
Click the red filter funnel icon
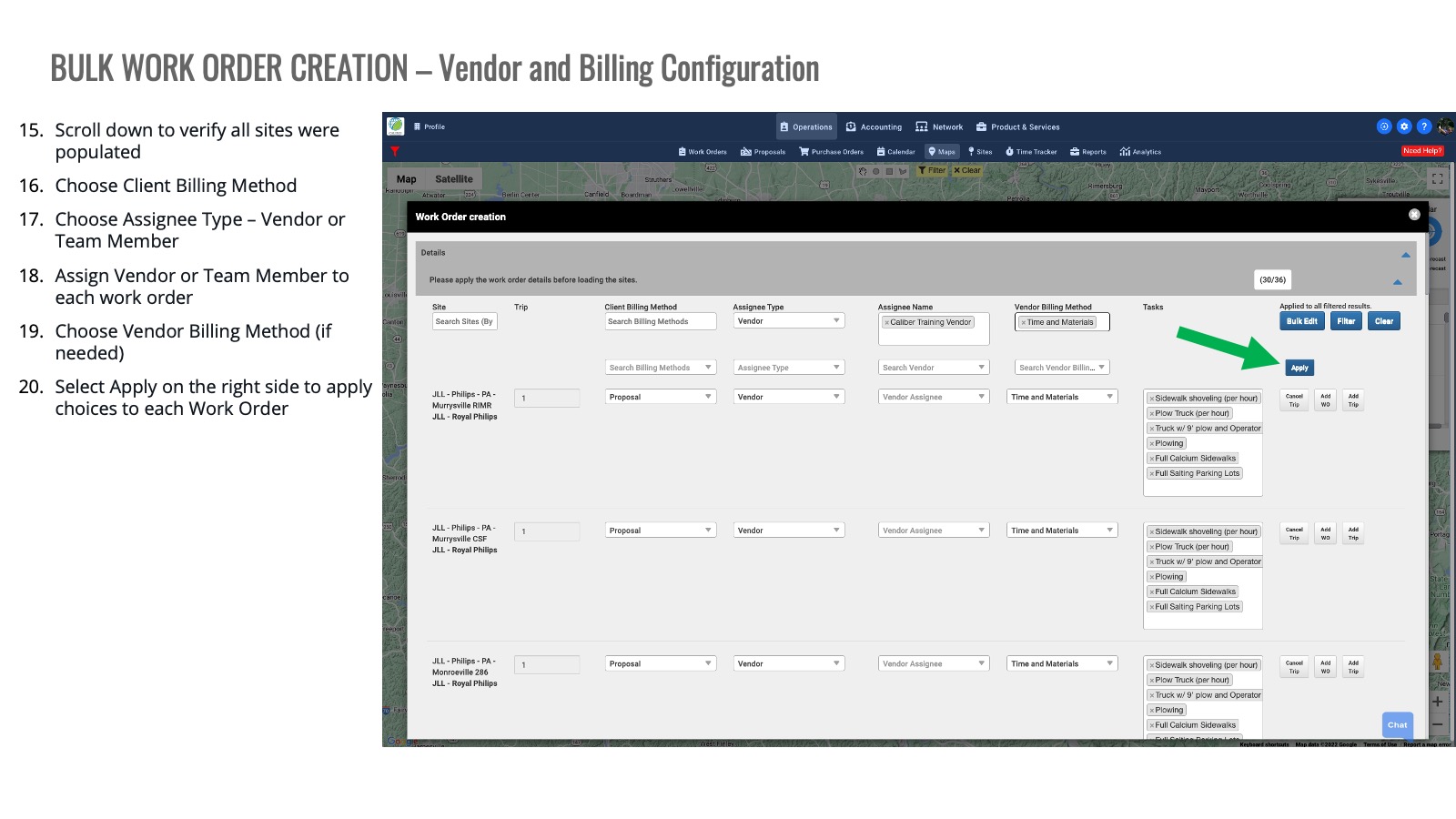[395, 151]
